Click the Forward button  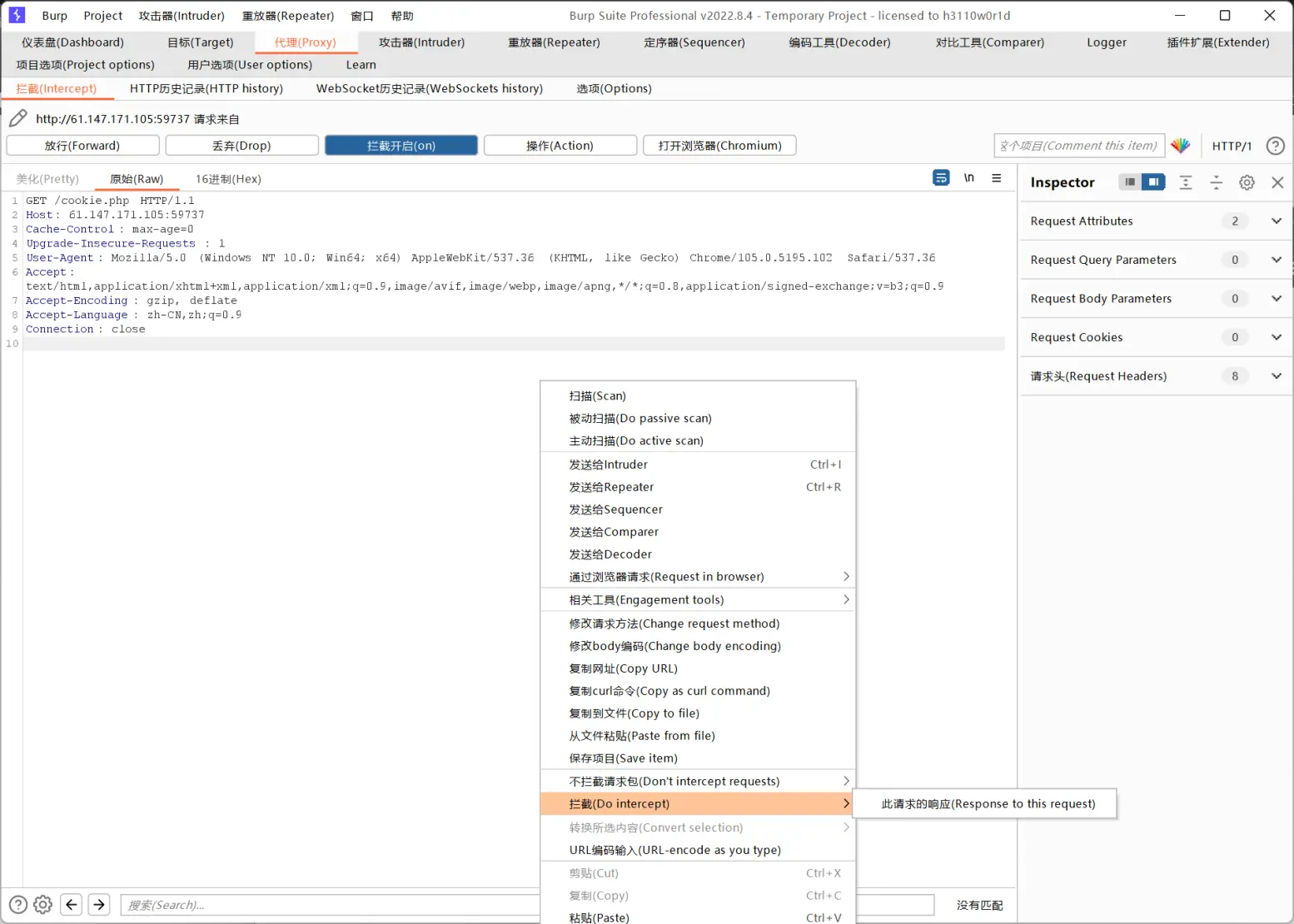[82, 146]
